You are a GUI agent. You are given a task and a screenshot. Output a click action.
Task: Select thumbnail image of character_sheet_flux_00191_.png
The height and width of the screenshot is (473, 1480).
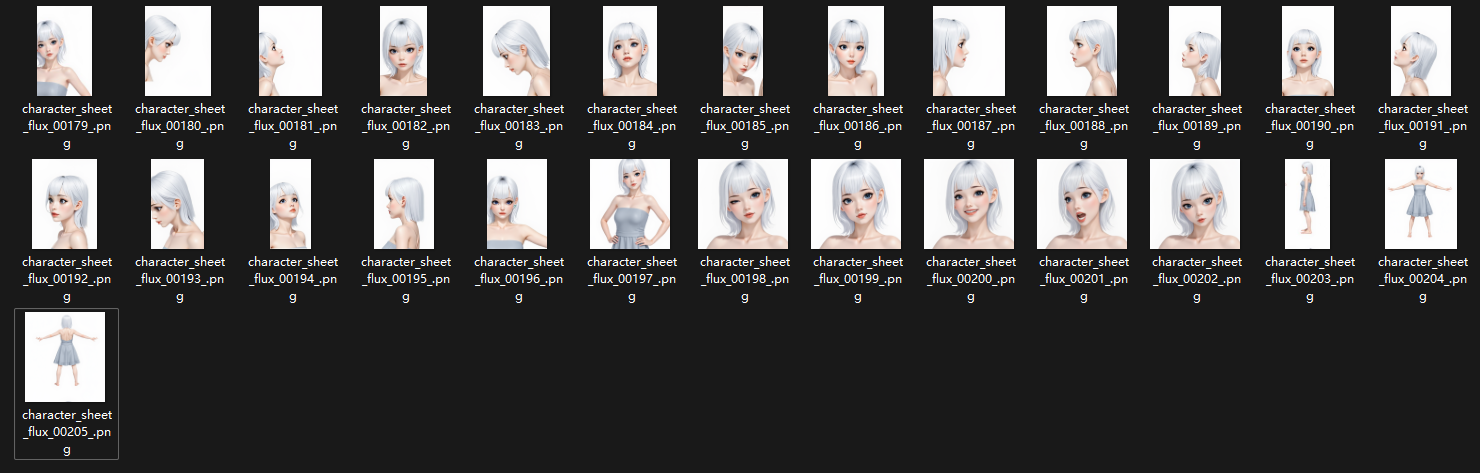(1422, 51)
